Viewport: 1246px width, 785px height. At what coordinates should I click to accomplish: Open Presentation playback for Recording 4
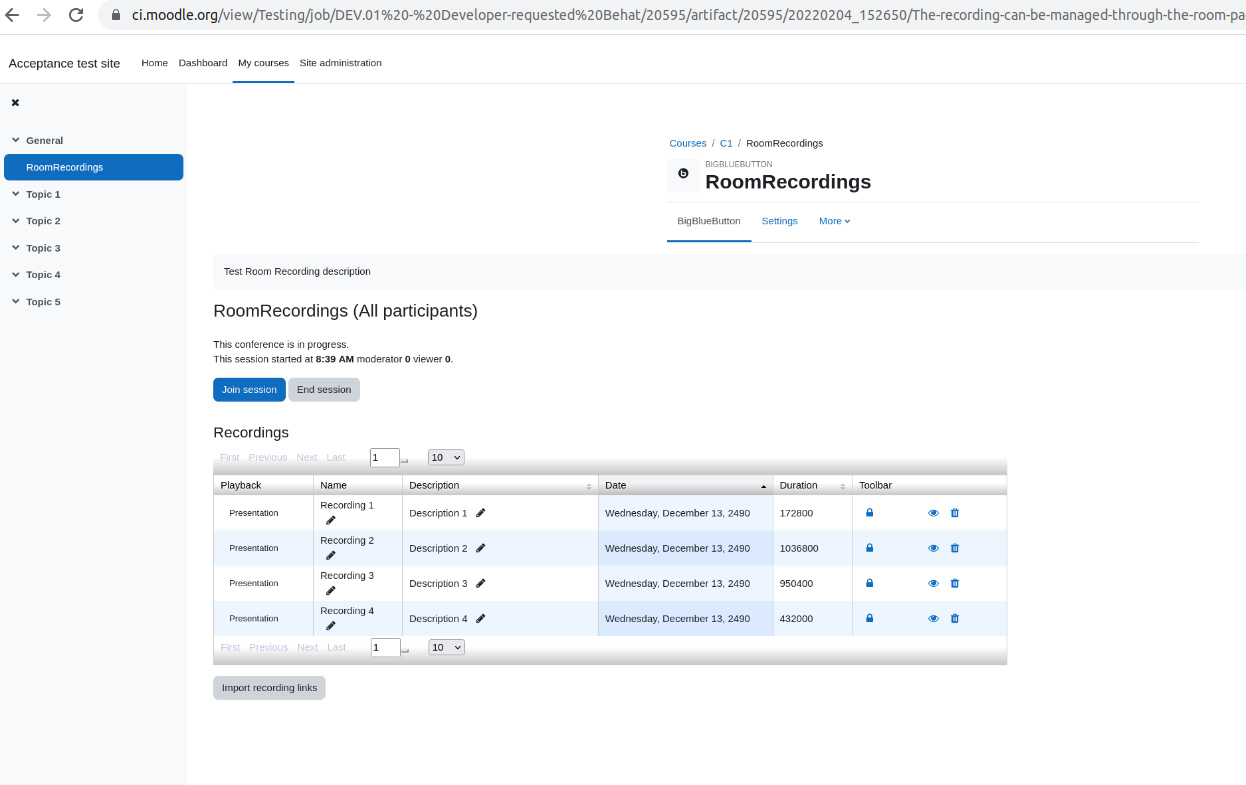pos(254,618)
